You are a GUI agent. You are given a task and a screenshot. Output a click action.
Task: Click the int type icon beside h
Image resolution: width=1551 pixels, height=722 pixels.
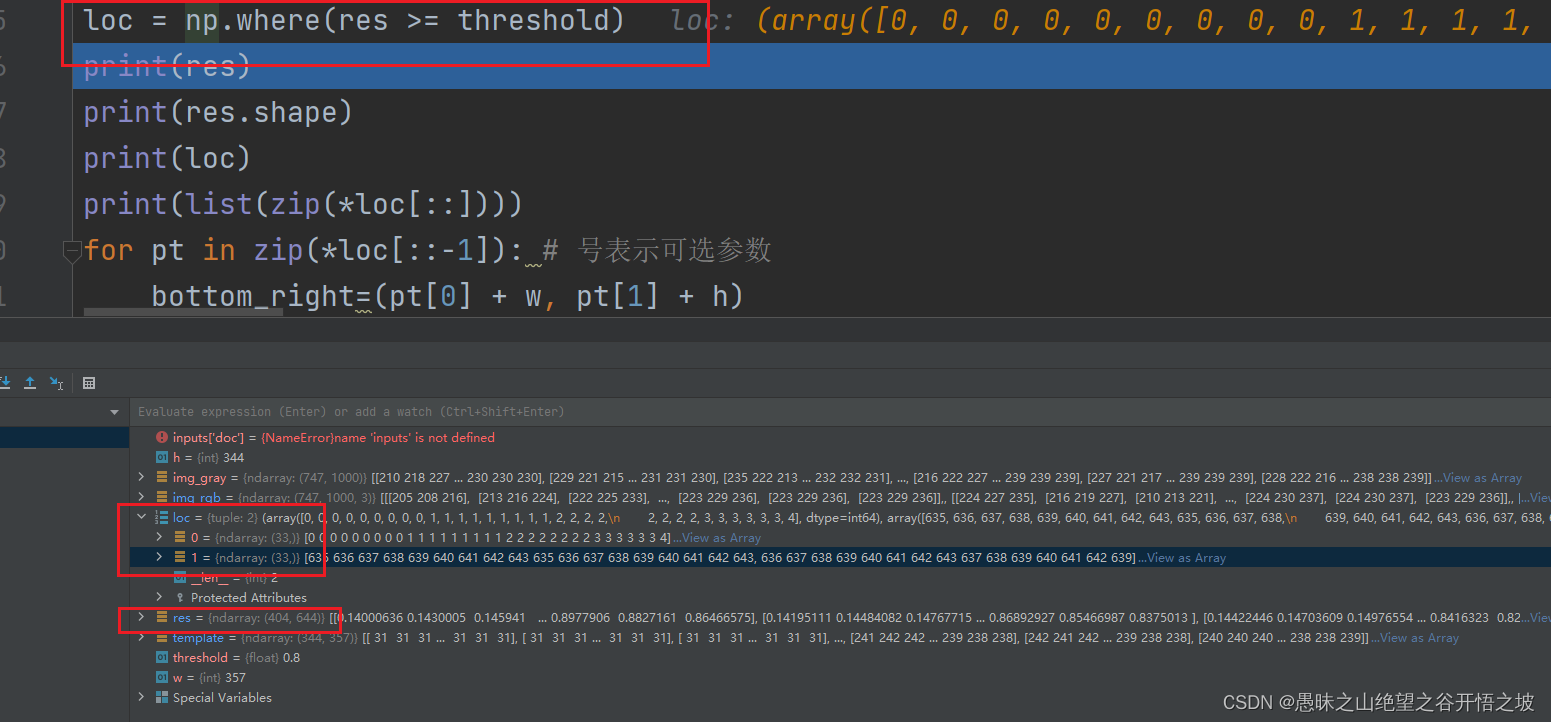pos(162,458)
